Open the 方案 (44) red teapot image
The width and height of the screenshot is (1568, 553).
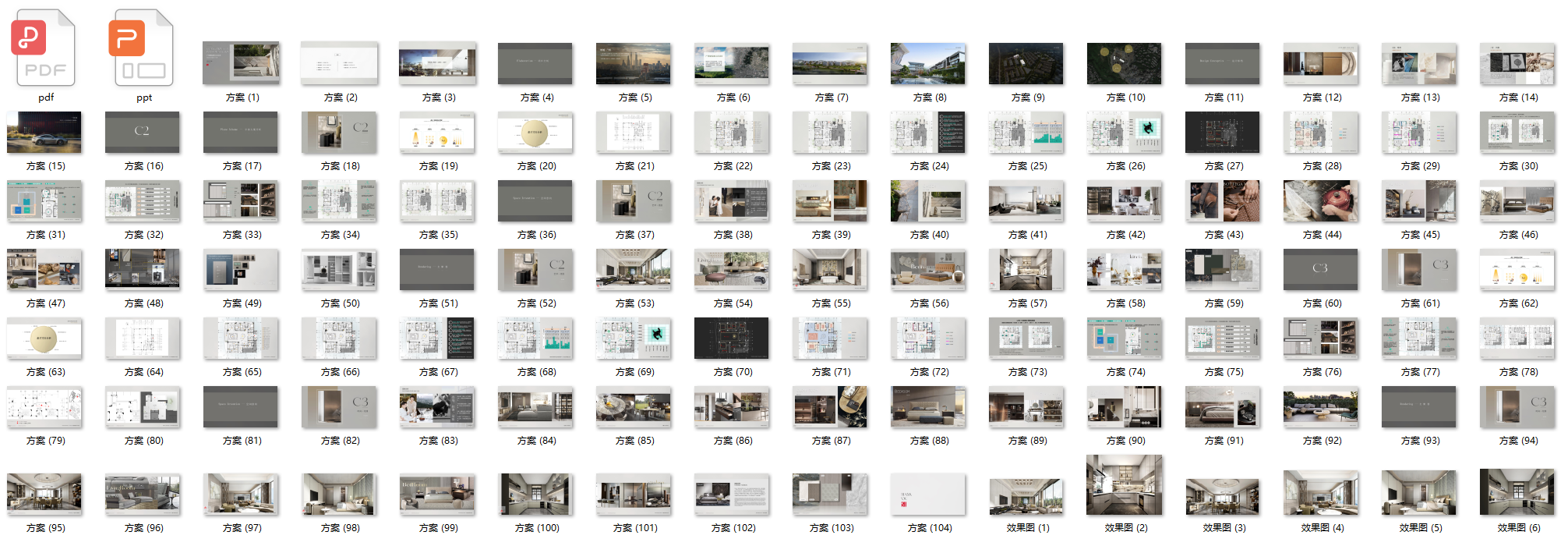tap(1321, 200)
